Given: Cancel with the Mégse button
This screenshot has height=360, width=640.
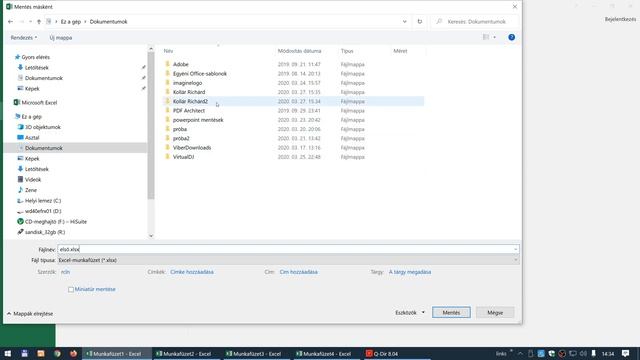Looking at the screenshot, I should click(x=495, y=313).
